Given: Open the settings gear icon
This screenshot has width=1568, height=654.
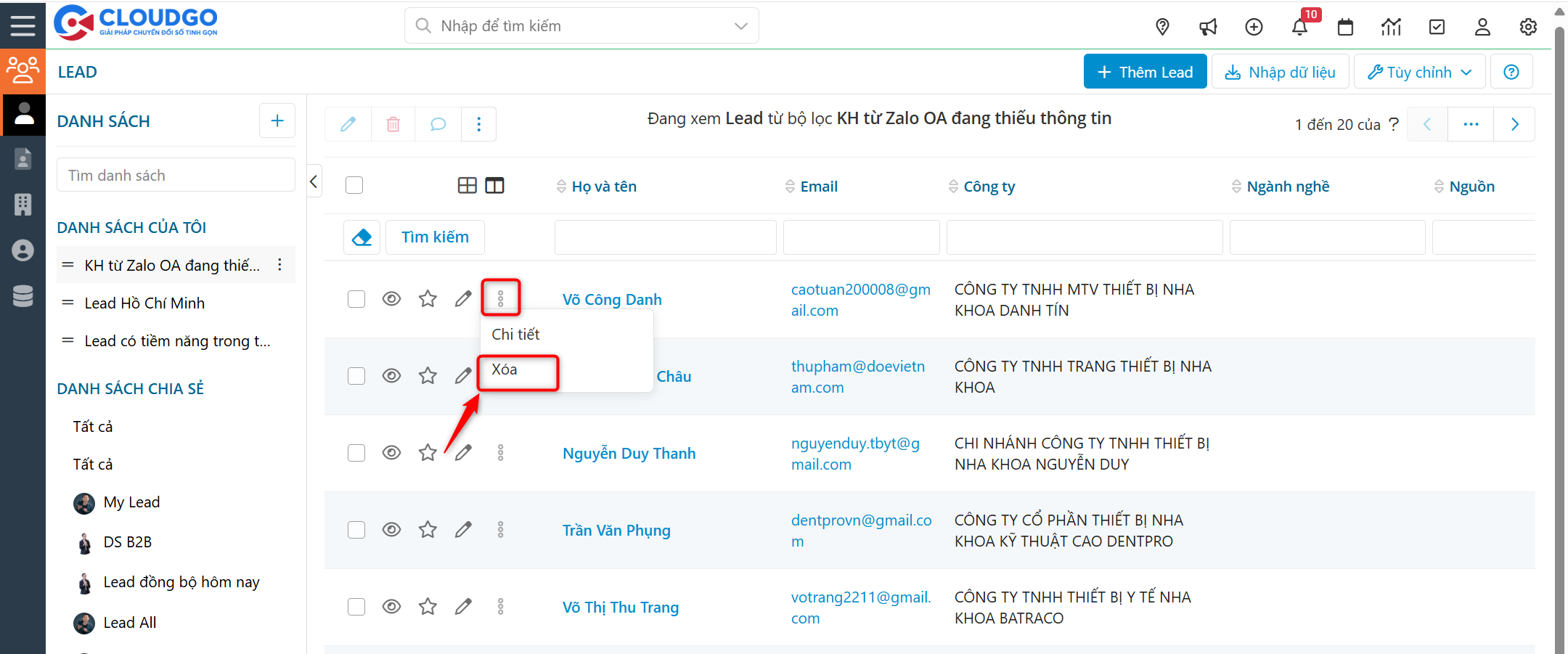Looking at the screenshot, I should 1528,27.
